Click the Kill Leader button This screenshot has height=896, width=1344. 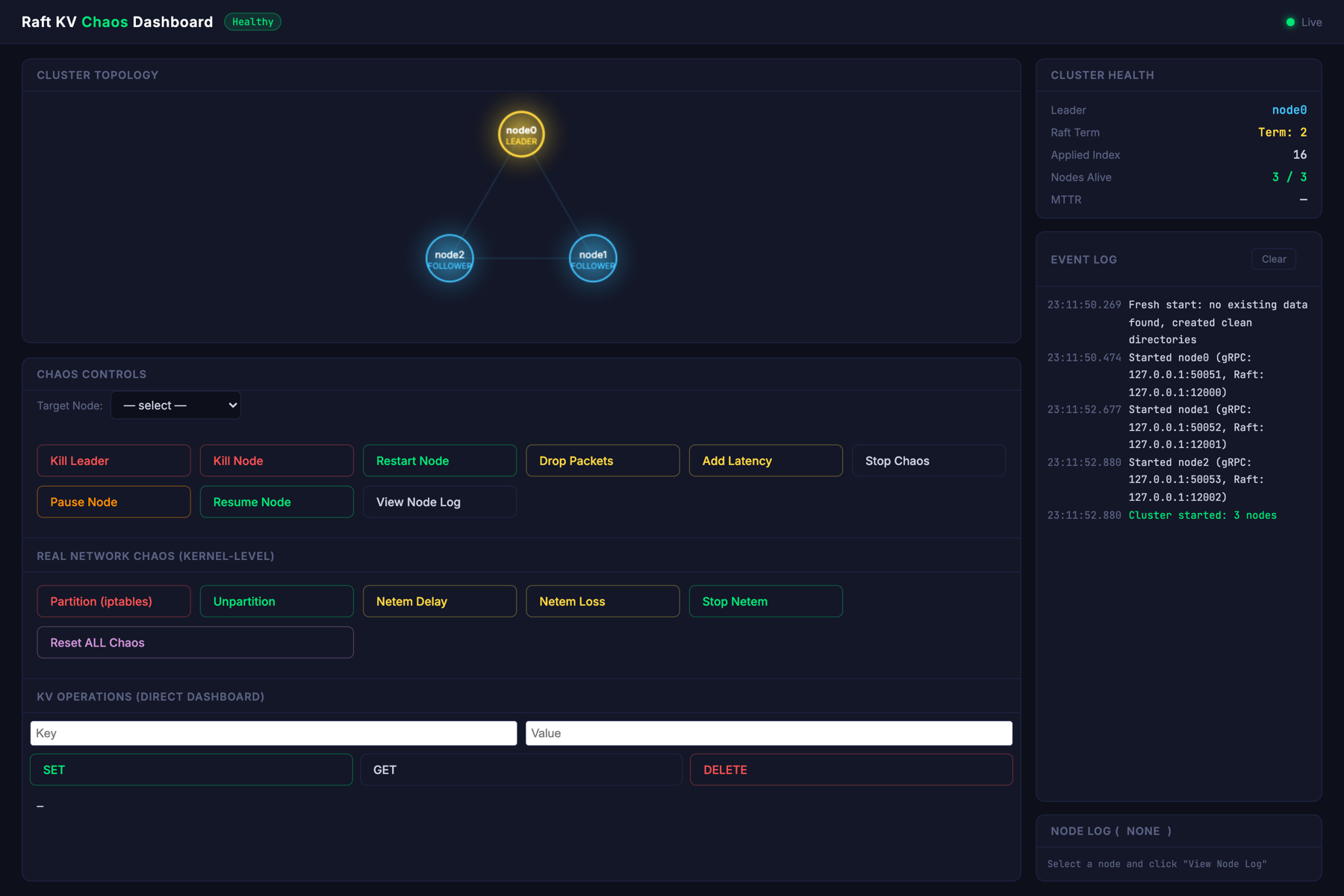point(113,461)
